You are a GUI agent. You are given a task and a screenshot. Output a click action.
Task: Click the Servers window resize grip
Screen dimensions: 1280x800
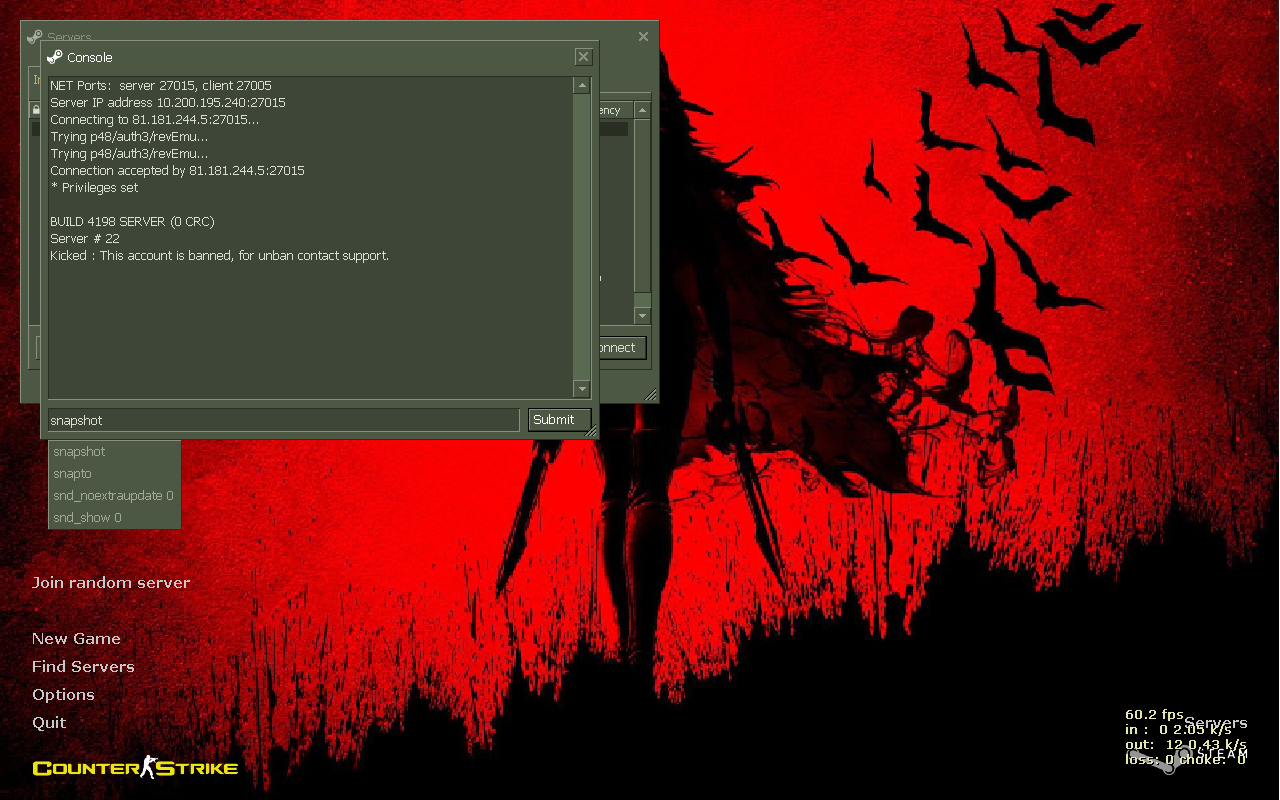[x=651, y=396]
